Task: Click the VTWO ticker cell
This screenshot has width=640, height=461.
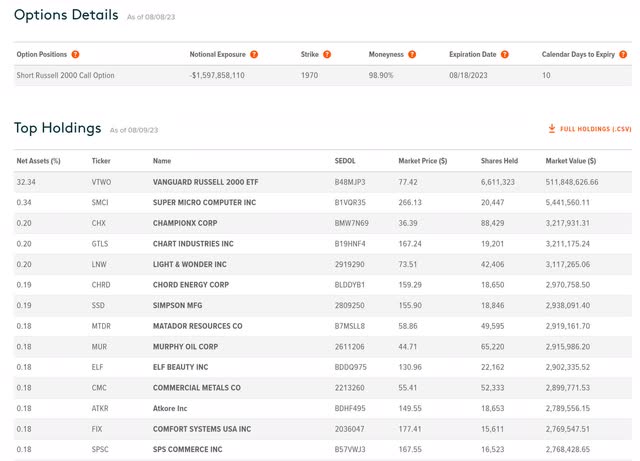Action: click(x=101, y=182)
